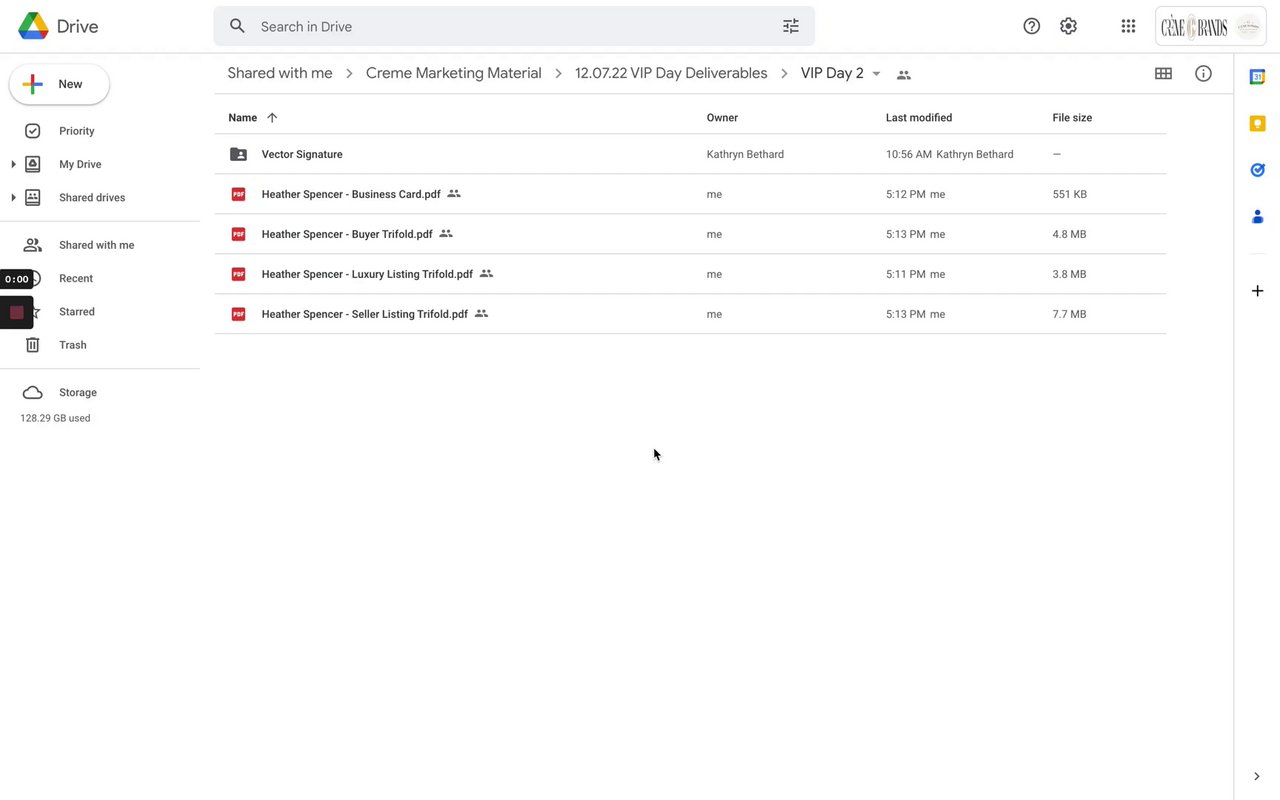The height and width of the screenshot is (800, 1280).
Task: Open the VIP Day 2 folder dropdown
Action: 876,74
